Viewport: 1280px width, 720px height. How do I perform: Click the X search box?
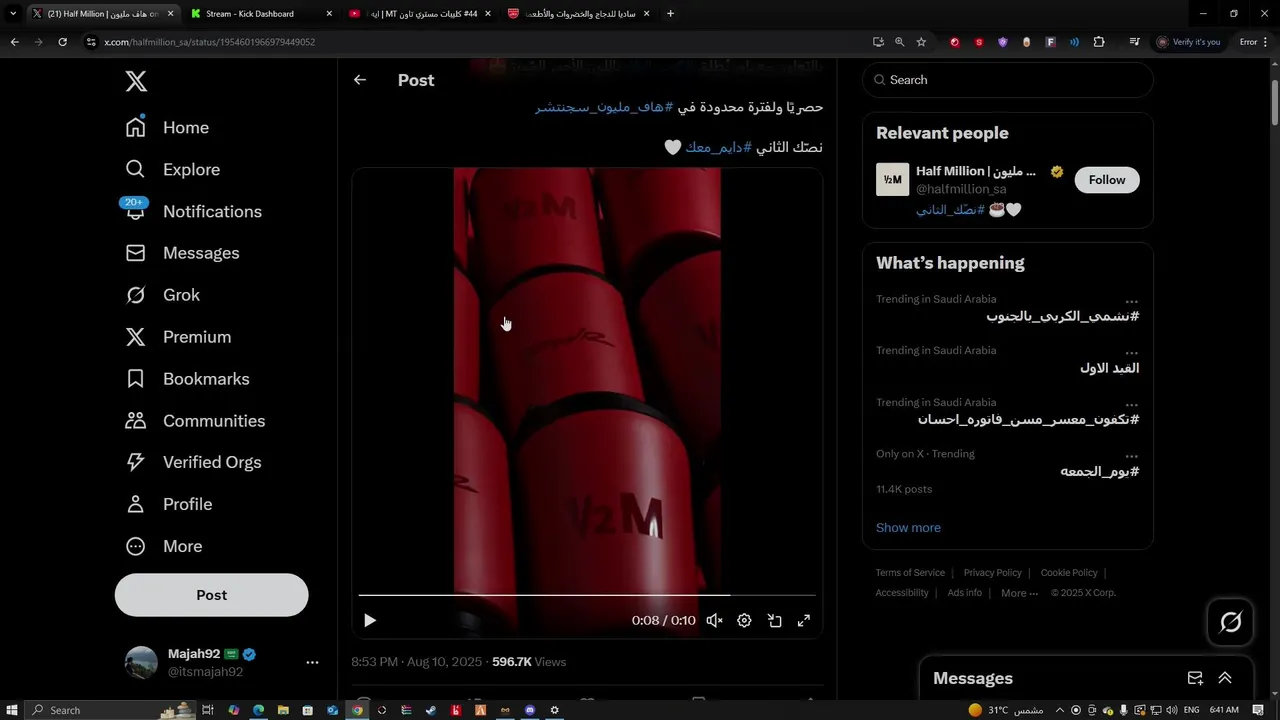1008,80
